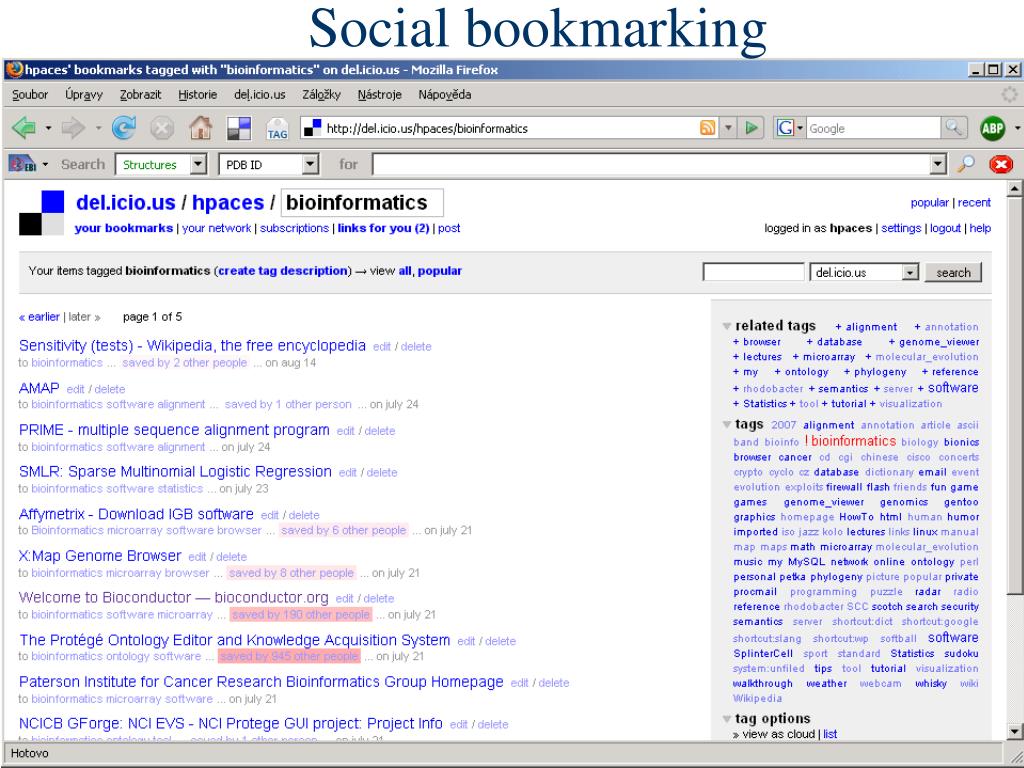Click the EBI toolbar logo icon
Viewport: 1024px width, 768px height.
(x=22, y=163)
